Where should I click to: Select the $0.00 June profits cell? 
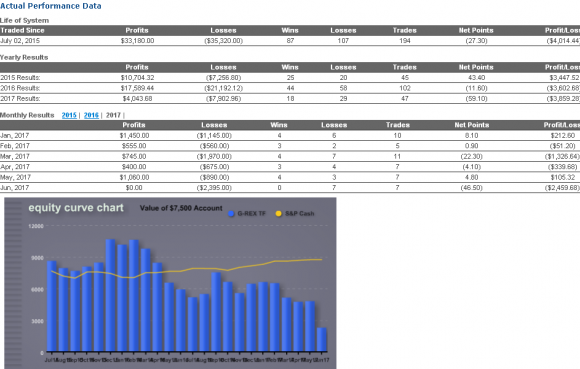click(134, 188)
